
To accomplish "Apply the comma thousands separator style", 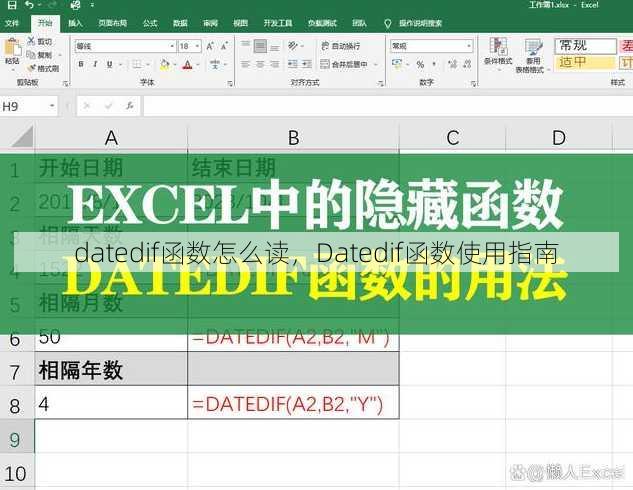I will (435, 64).
